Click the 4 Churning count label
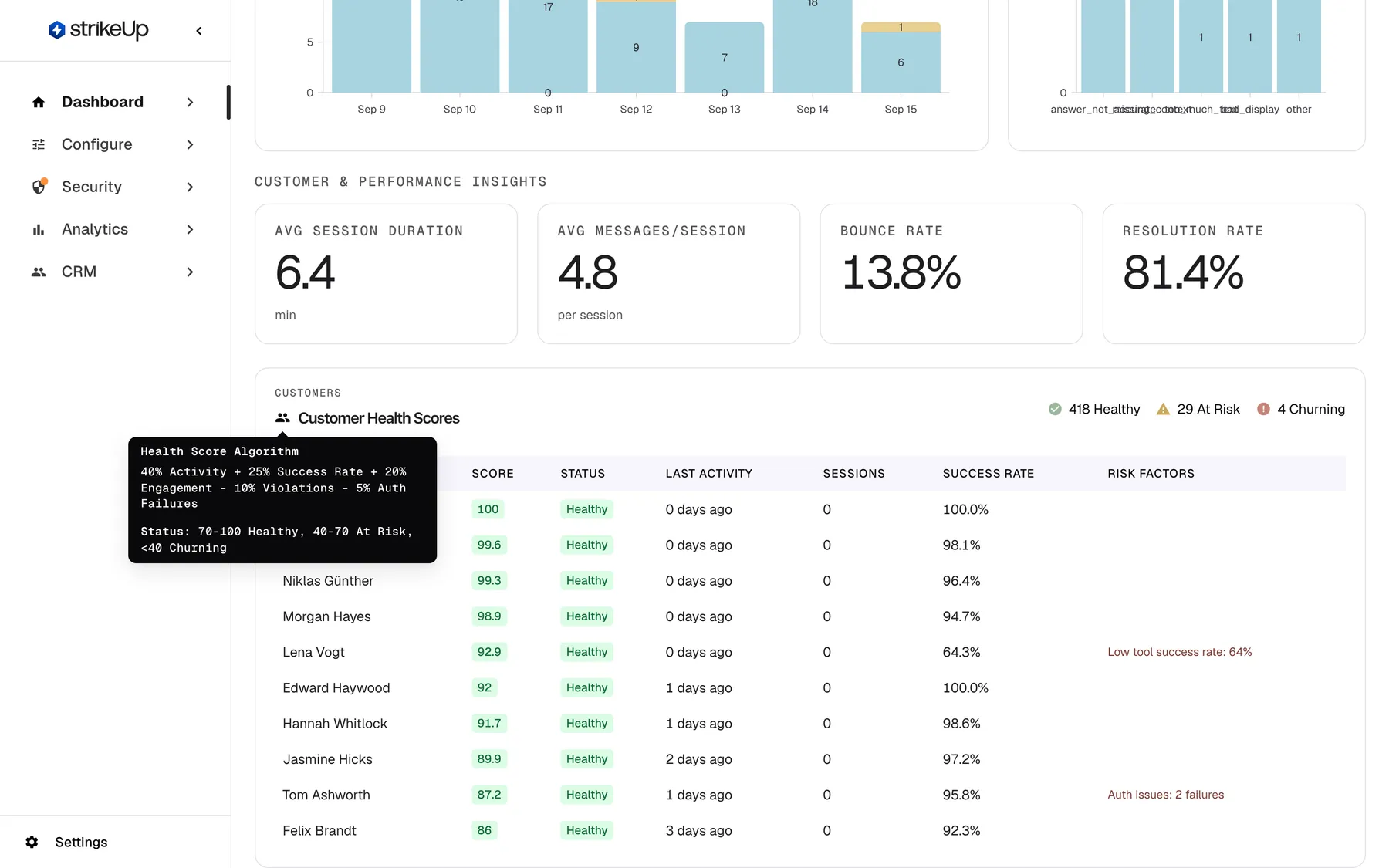Screen dimensions: 1389x868 click(1310, 409)
